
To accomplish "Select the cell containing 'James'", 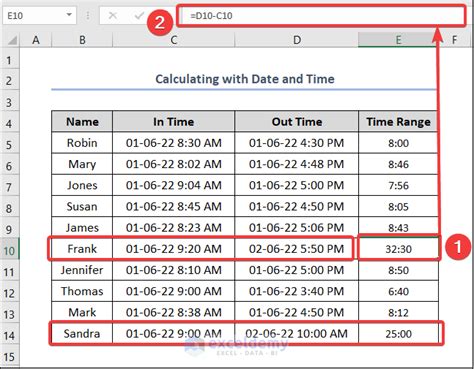I will tap(82, 227).
